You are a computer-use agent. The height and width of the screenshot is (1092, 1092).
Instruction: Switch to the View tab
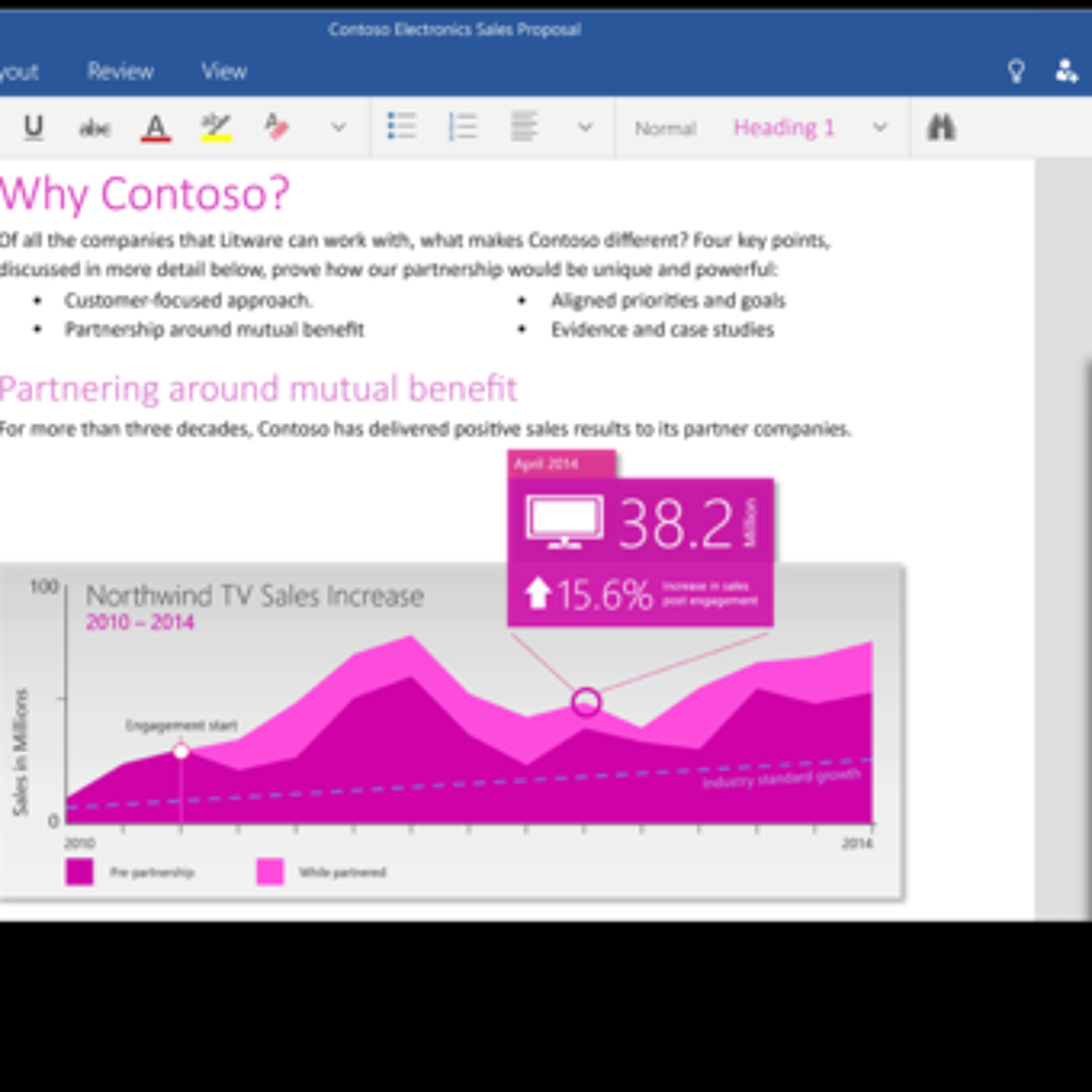(x=224, y=72)
